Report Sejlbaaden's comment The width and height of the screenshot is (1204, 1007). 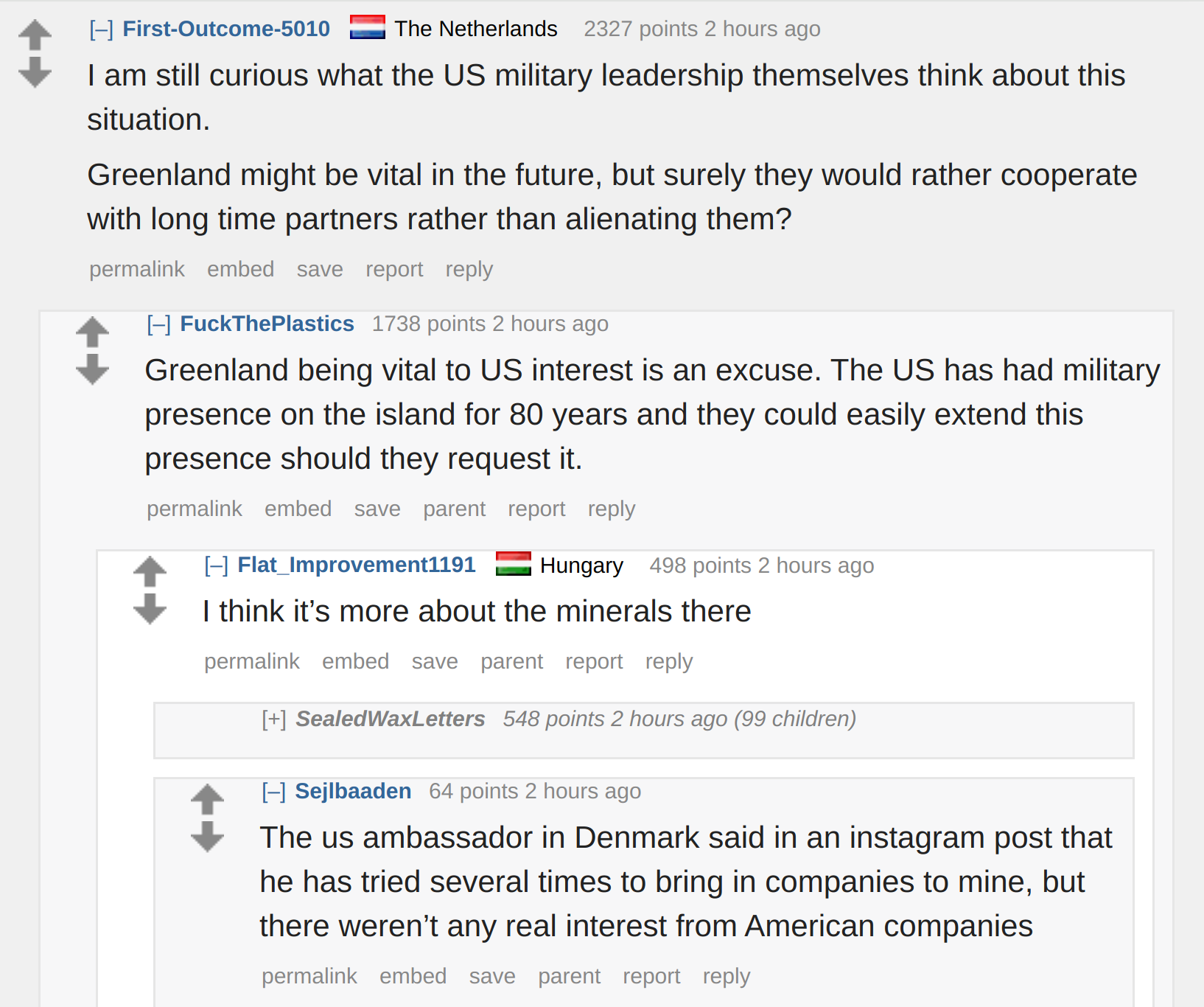pyautogui.click(x=651, y=976)
